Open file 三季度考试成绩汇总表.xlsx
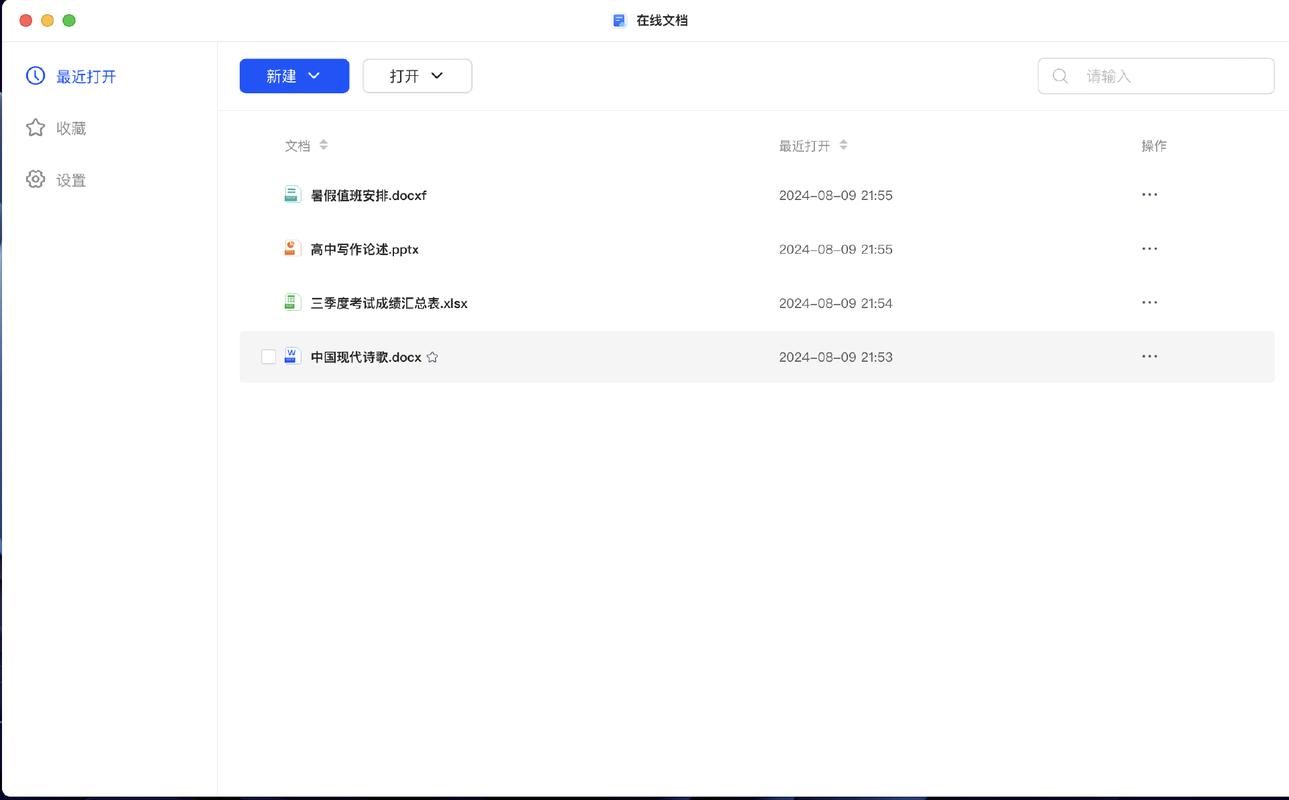This screenshot has height=800, width=1289. (x=389, y=303)
